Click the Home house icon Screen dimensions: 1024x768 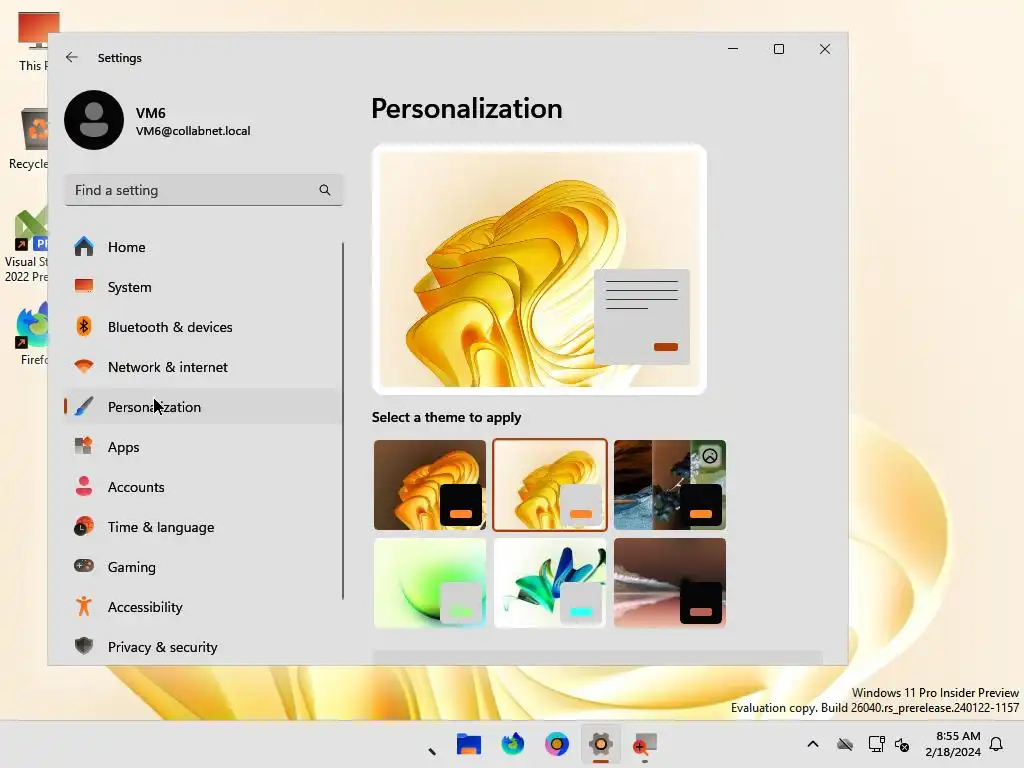[x=84, y=246]
